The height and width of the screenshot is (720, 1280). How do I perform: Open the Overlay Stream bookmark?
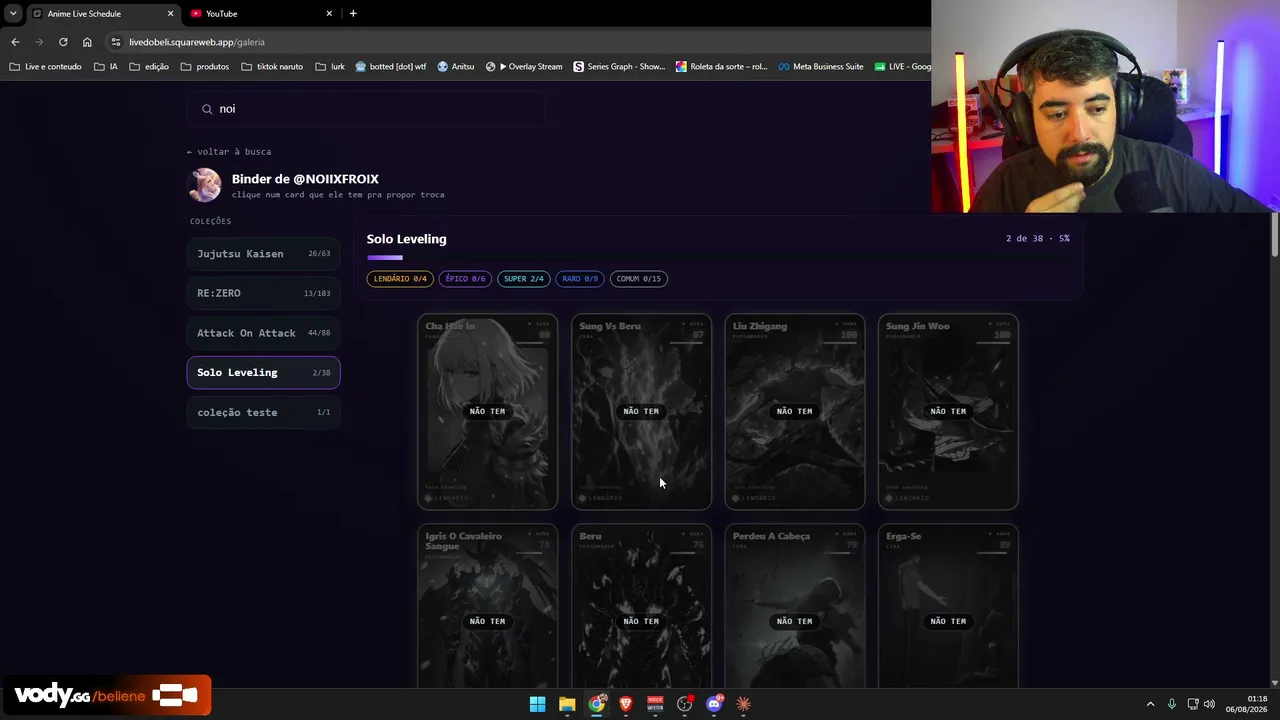click(x=524, y=67)
